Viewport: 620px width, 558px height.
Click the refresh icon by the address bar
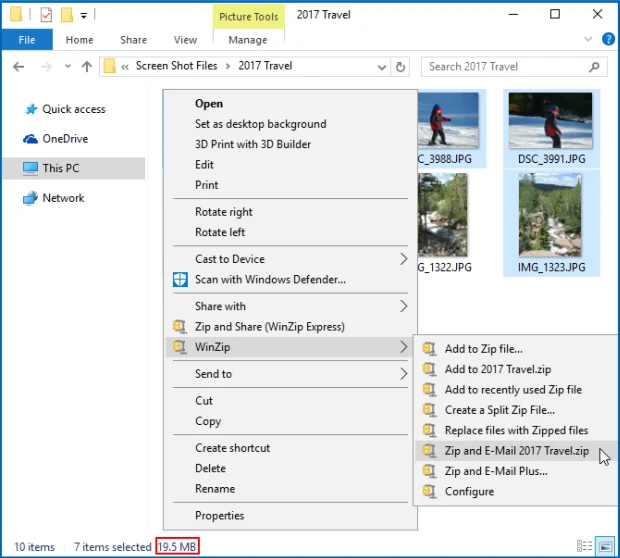(401, 67)
